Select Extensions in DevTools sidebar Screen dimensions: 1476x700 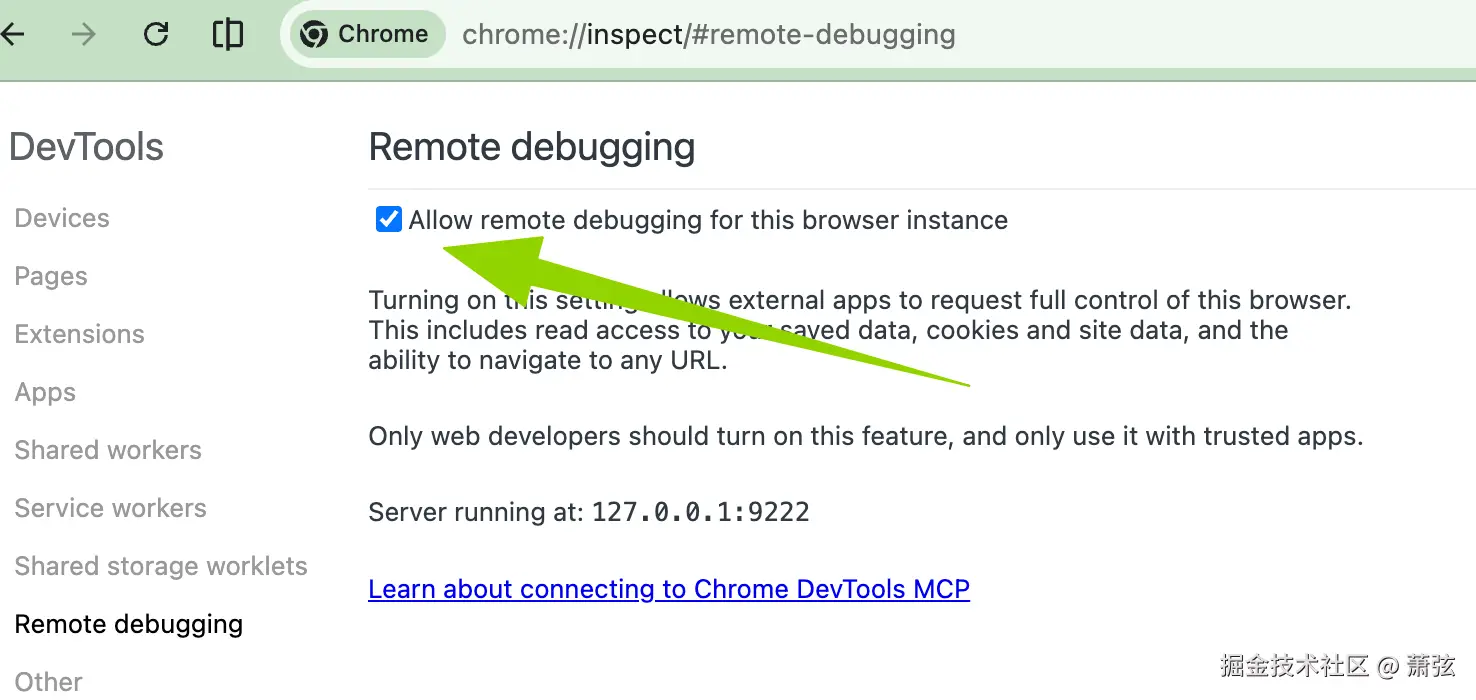pyautogui.click(x=80, y=334)
